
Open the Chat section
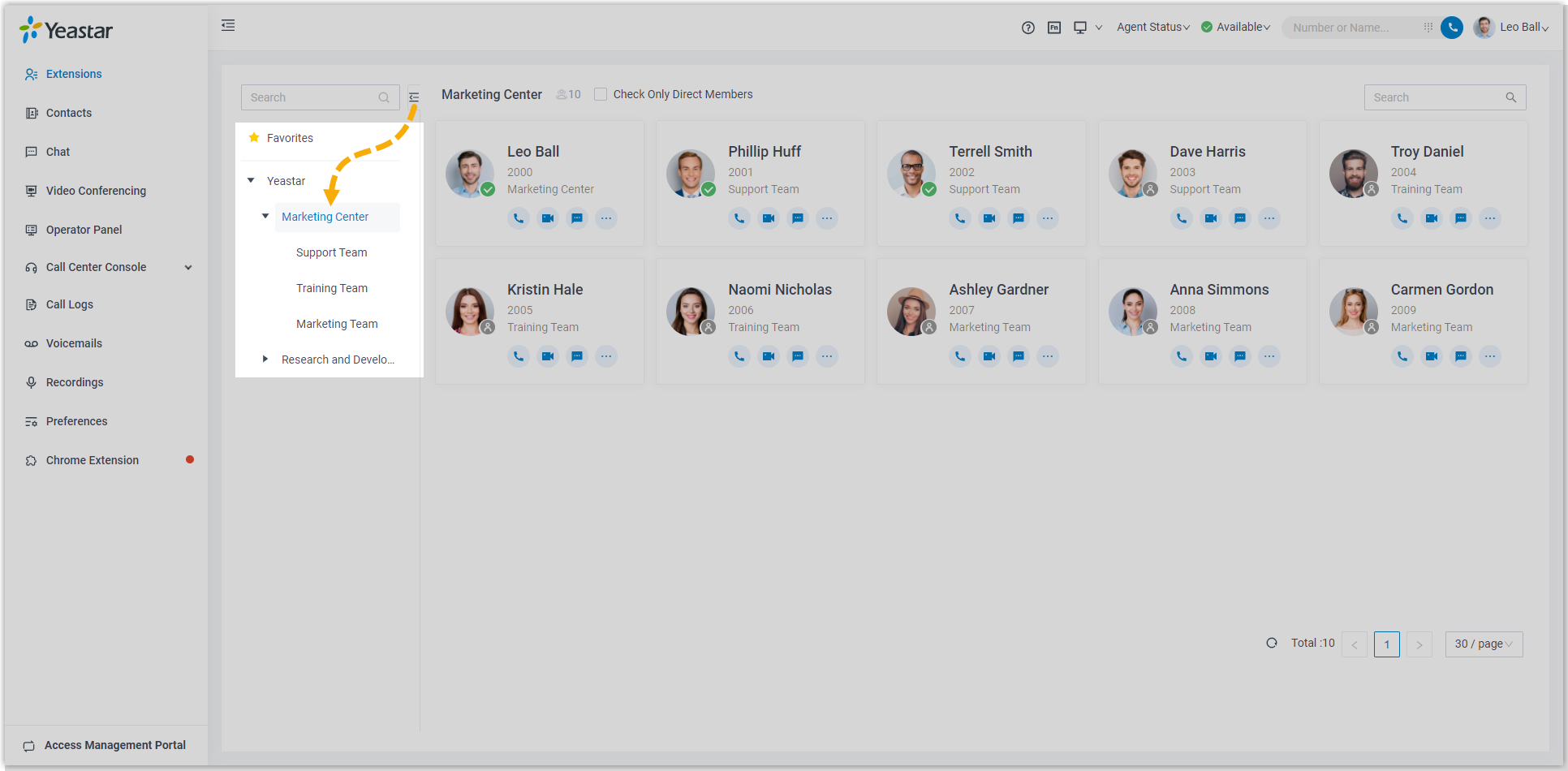pyautogui.click(x=58, y=152)
